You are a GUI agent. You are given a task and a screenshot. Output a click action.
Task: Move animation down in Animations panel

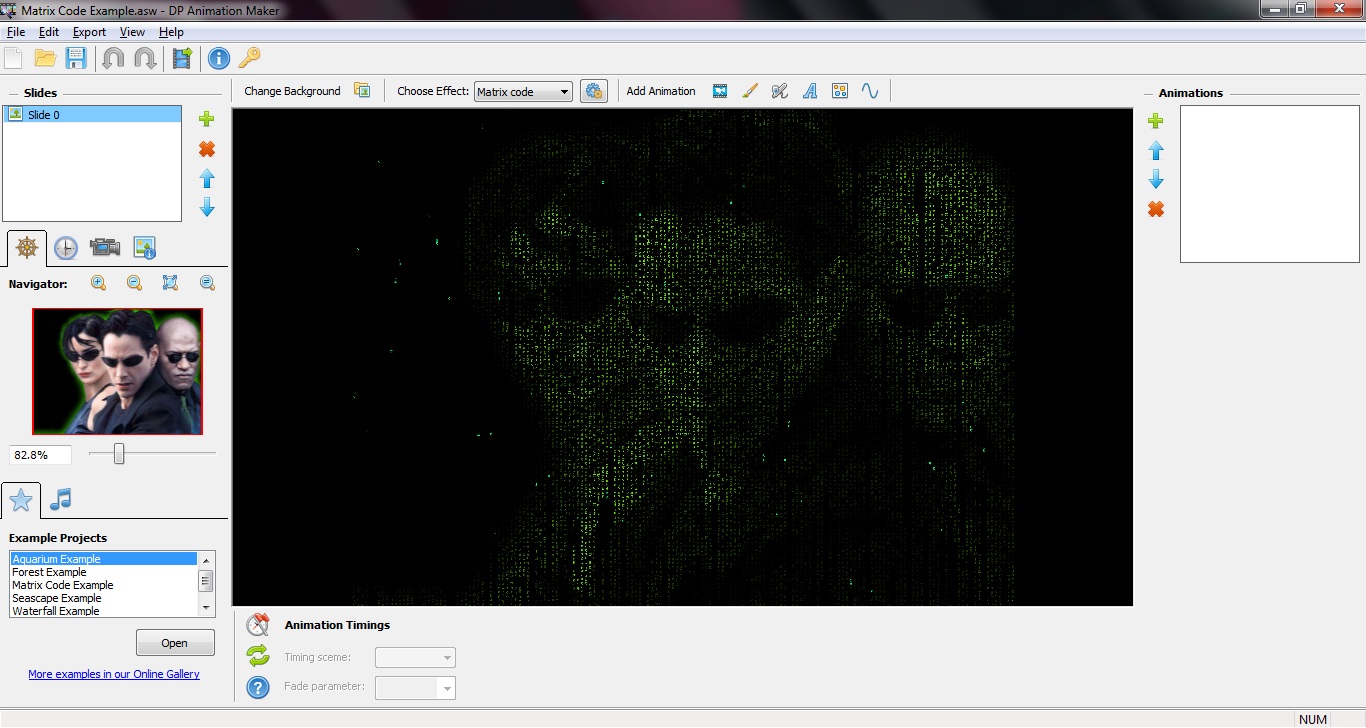1156,179
